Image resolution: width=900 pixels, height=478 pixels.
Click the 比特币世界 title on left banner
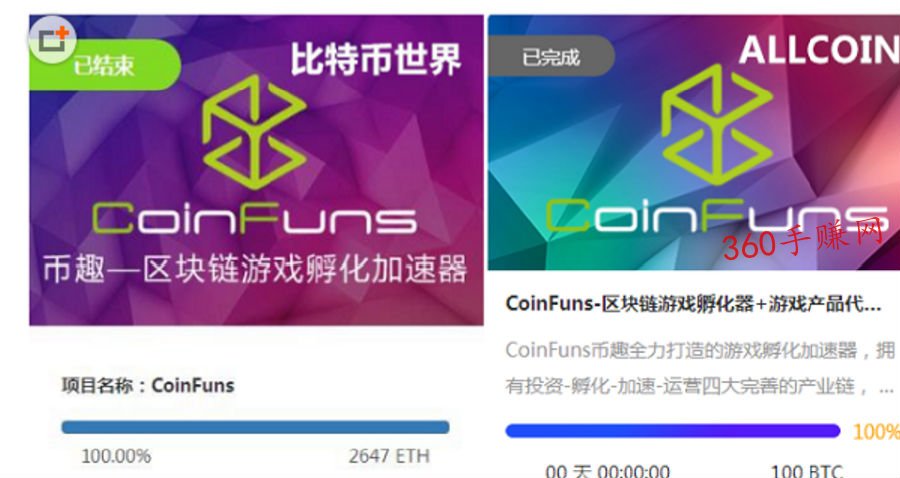pyautogui.click(x=376, y=59)
